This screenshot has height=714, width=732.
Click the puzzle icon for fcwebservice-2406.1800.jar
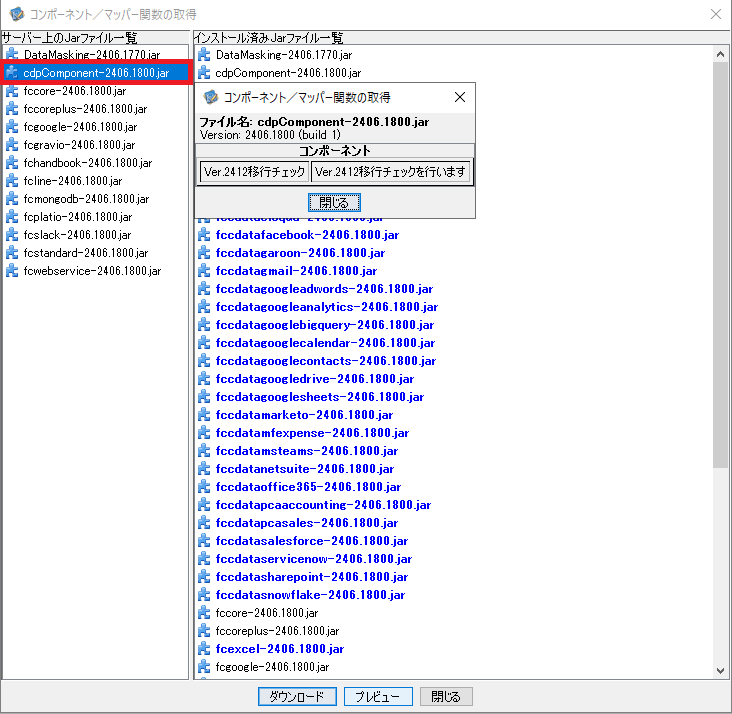tap(12, 271)
